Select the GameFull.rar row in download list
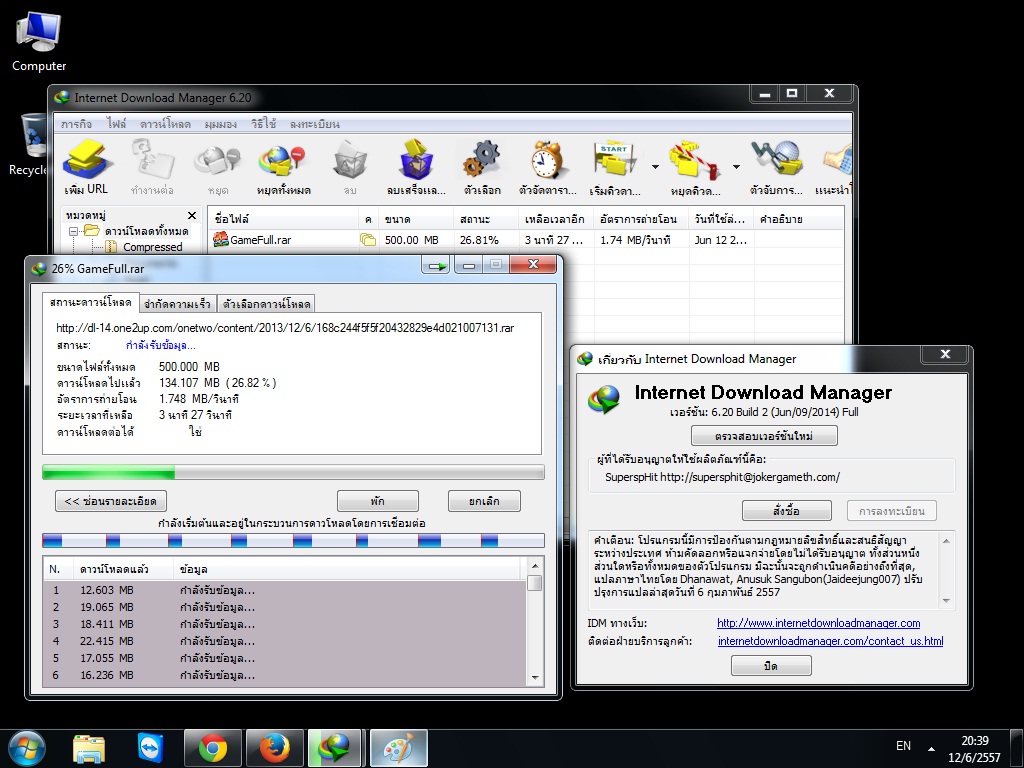The height and width of the screenshot is (768, 1024). 526,240
